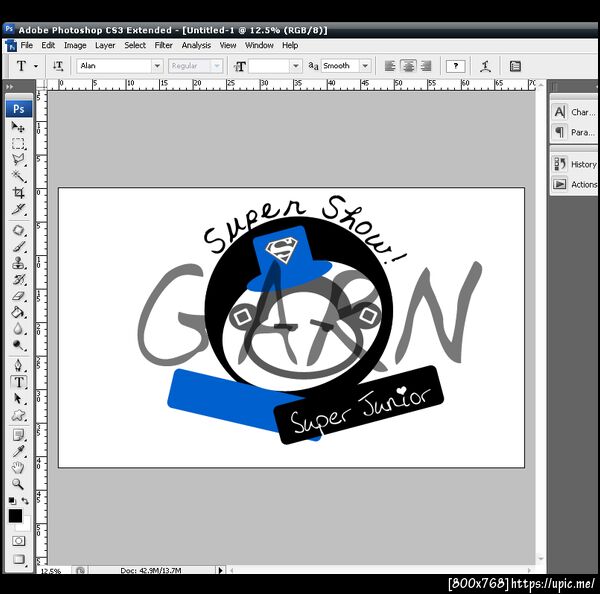Viewport: 600px width, 594px height.
Task: Toggle text orientation button
Action: click(58, 66)
